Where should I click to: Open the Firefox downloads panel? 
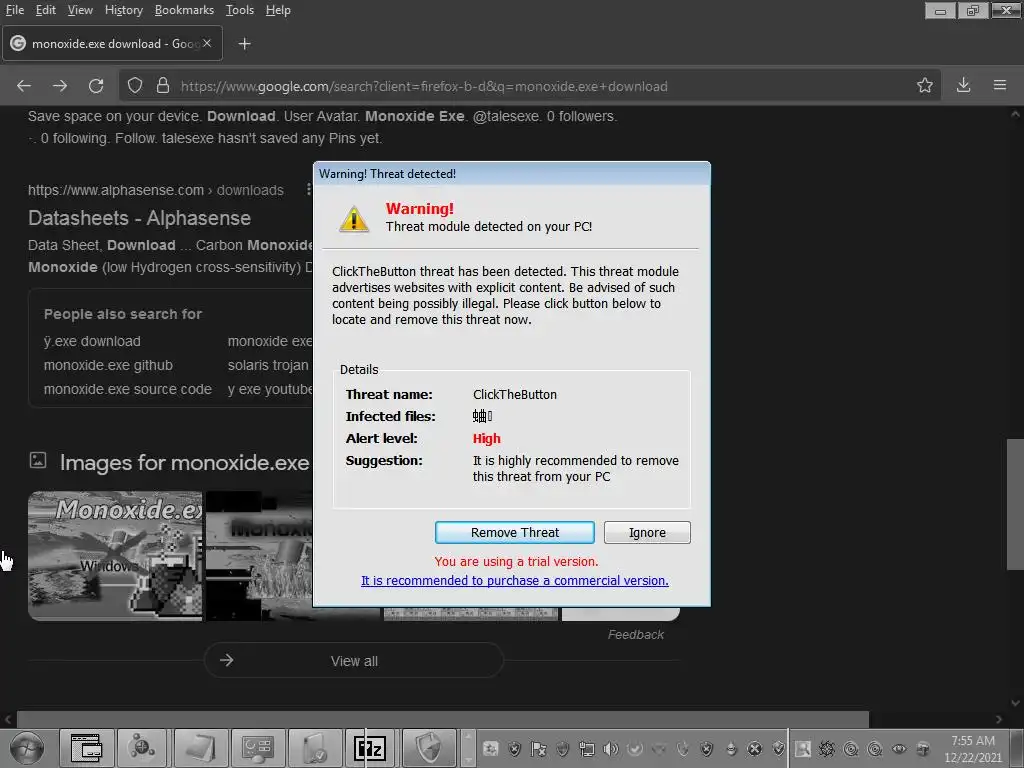963,86
